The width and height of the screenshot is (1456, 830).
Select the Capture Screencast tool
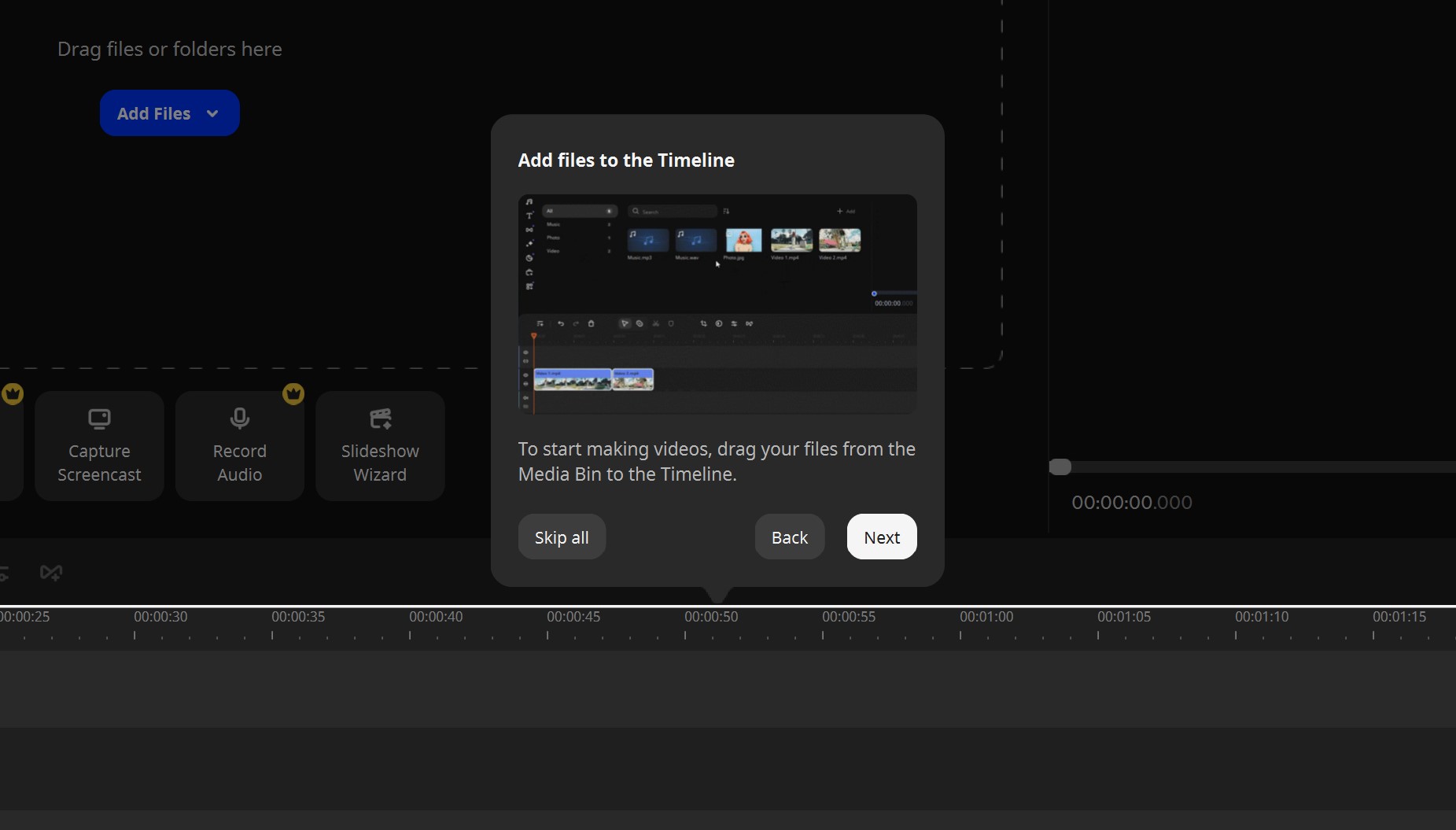click(98, 446)
